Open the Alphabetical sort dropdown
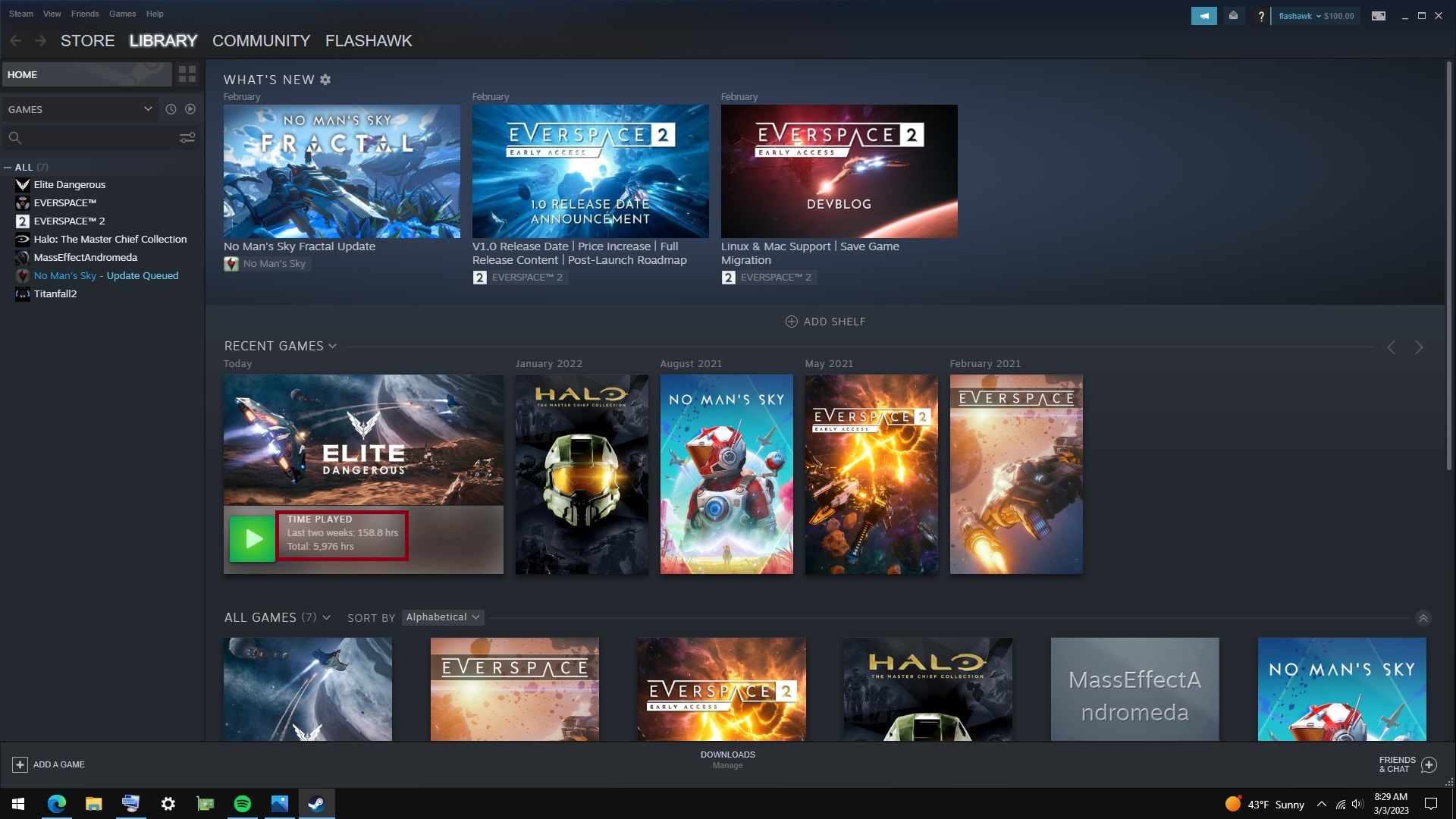1456x819 pixels. pyautogui.click(x=443, y=617)
